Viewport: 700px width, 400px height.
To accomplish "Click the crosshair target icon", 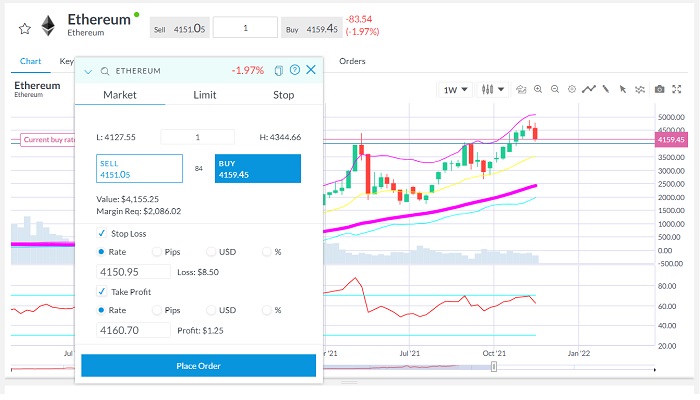I will pyautogui.click(x=572, y=89).
